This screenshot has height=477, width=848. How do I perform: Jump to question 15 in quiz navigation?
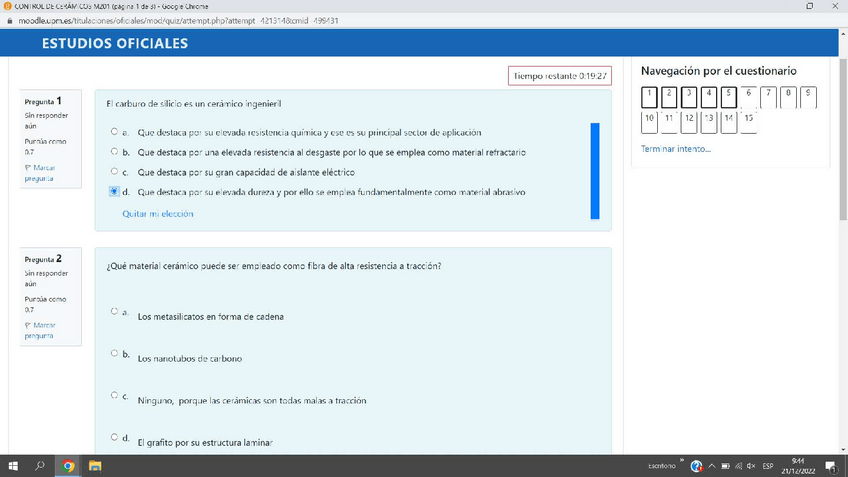(x=748, y=122)
